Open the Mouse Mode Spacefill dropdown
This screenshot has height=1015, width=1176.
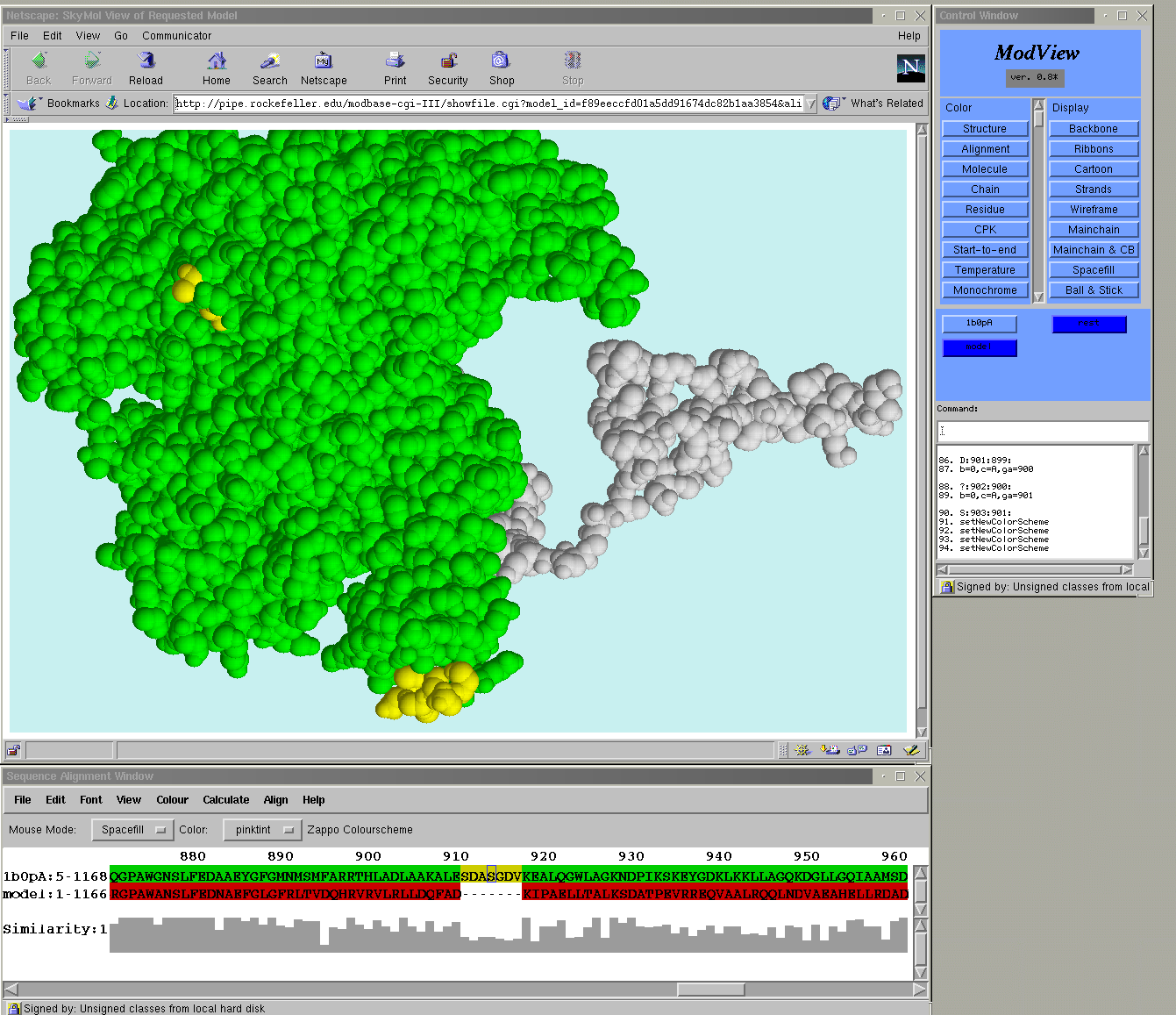click(133, 830)
